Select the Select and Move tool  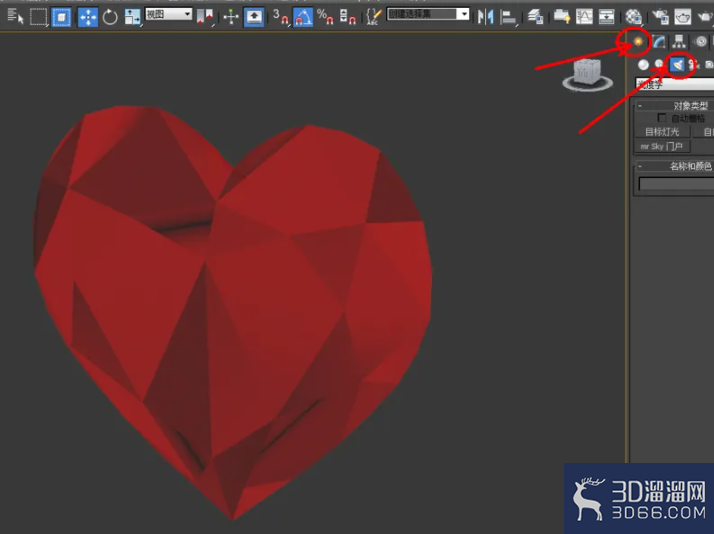87,17
